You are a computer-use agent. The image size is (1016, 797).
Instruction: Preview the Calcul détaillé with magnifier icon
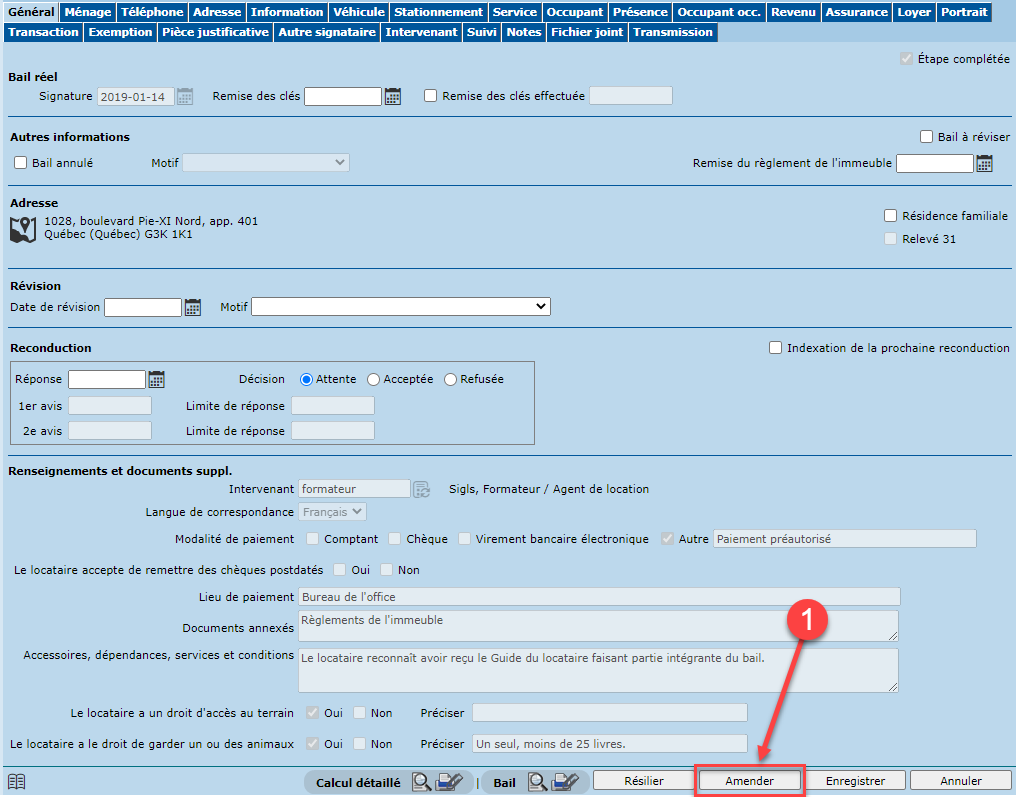(x=421, y=782)
